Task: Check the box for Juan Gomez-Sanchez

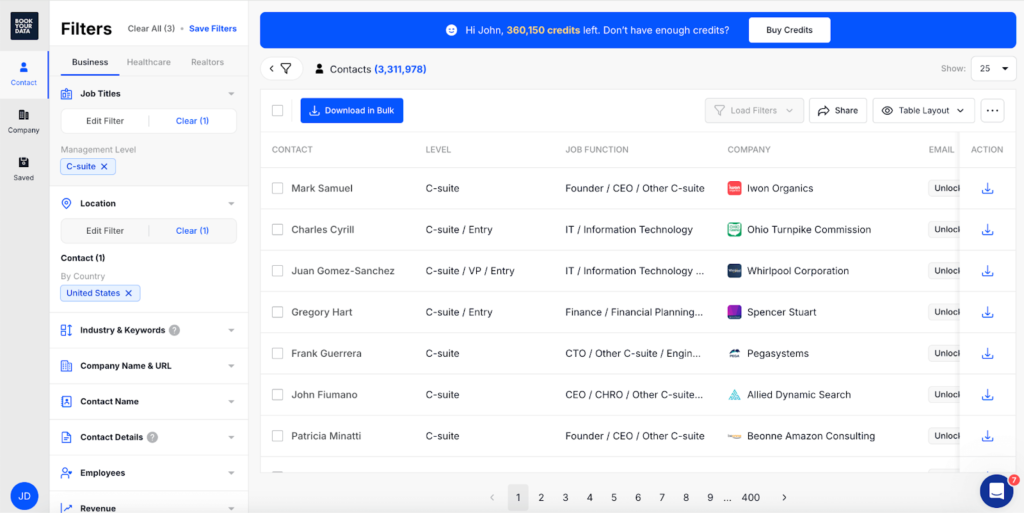Action: click(278, 271)
